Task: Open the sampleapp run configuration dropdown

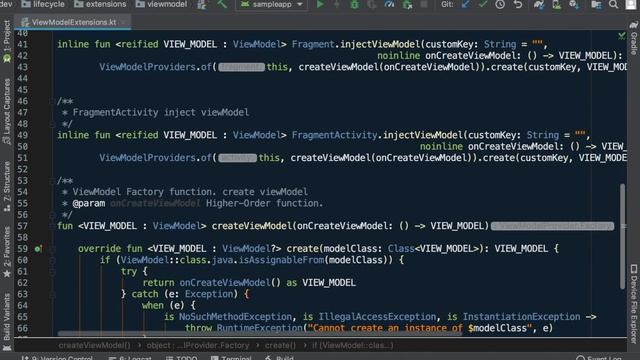Action: (x=271, y=4)
